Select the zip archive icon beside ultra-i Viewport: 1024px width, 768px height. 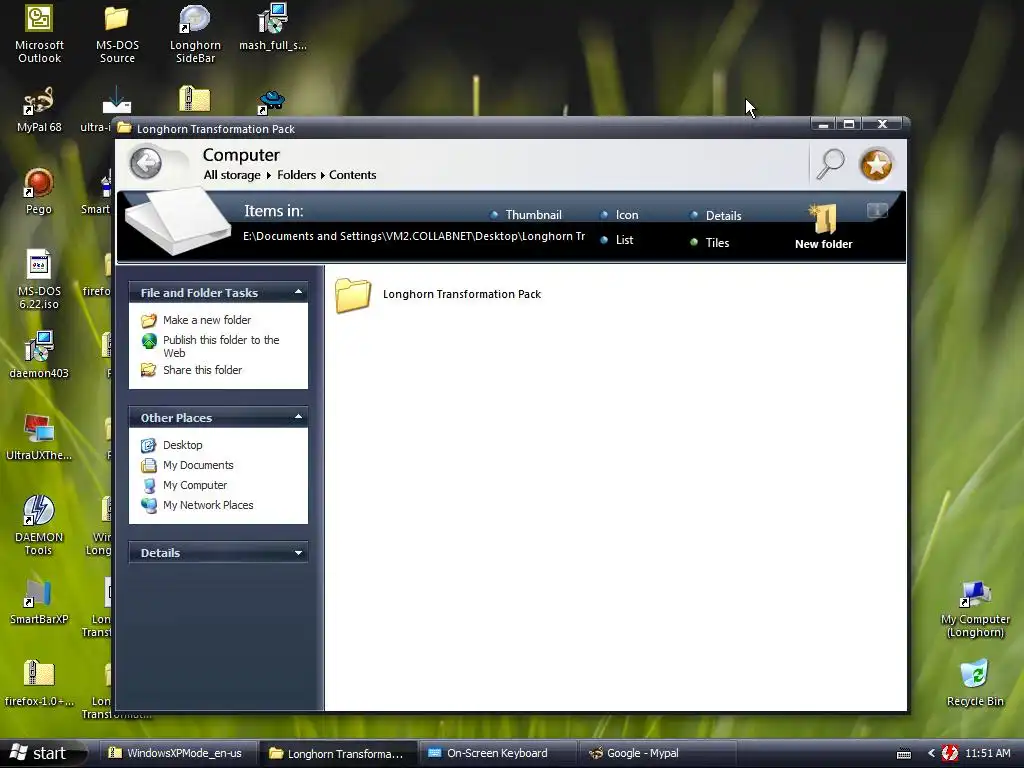click(195, 99)
